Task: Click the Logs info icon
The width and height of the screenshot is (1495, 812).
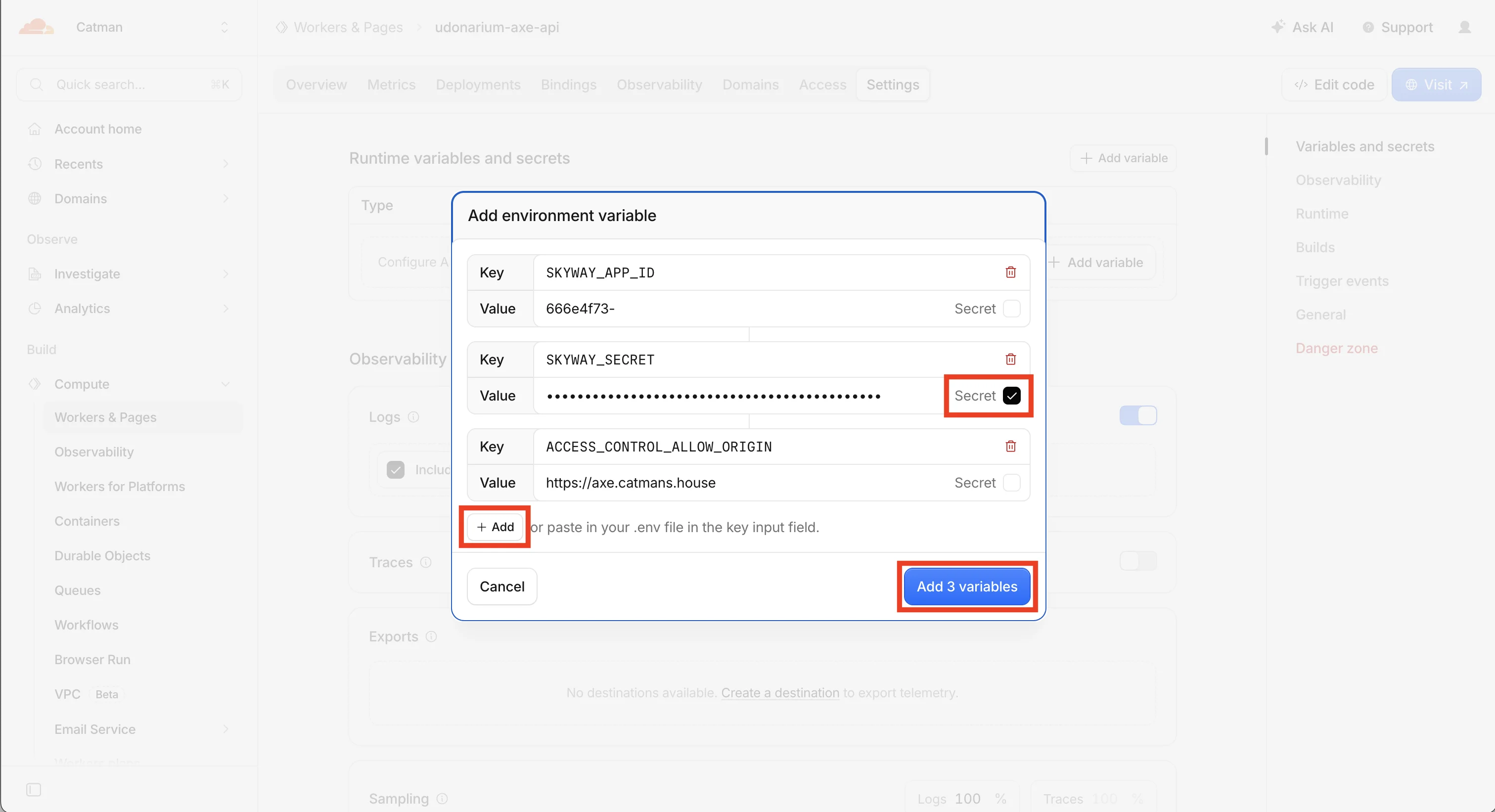Action: click(413, 417)
